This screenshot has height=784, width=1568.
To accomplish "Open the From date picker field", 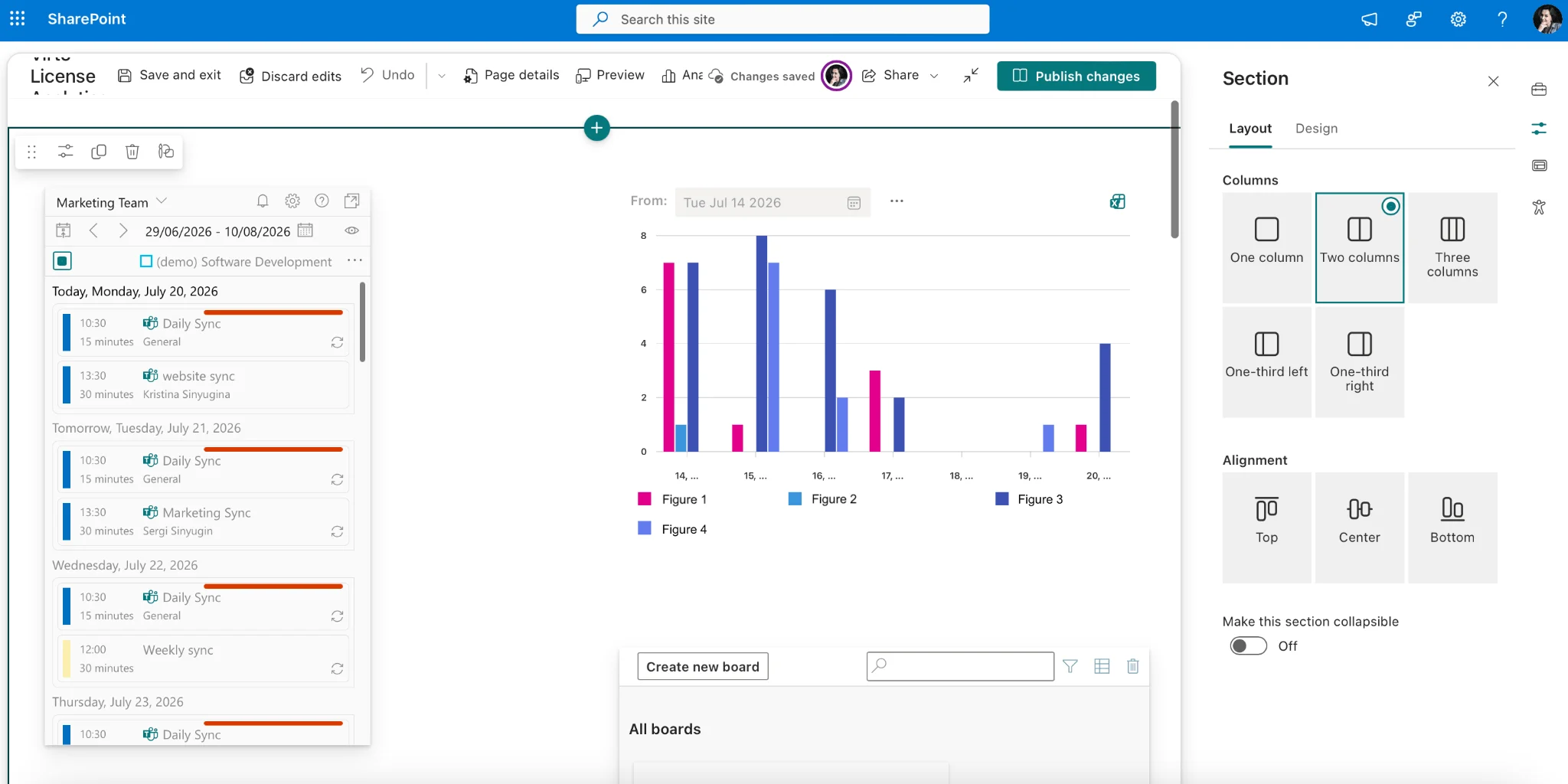I will coord(773,202).
